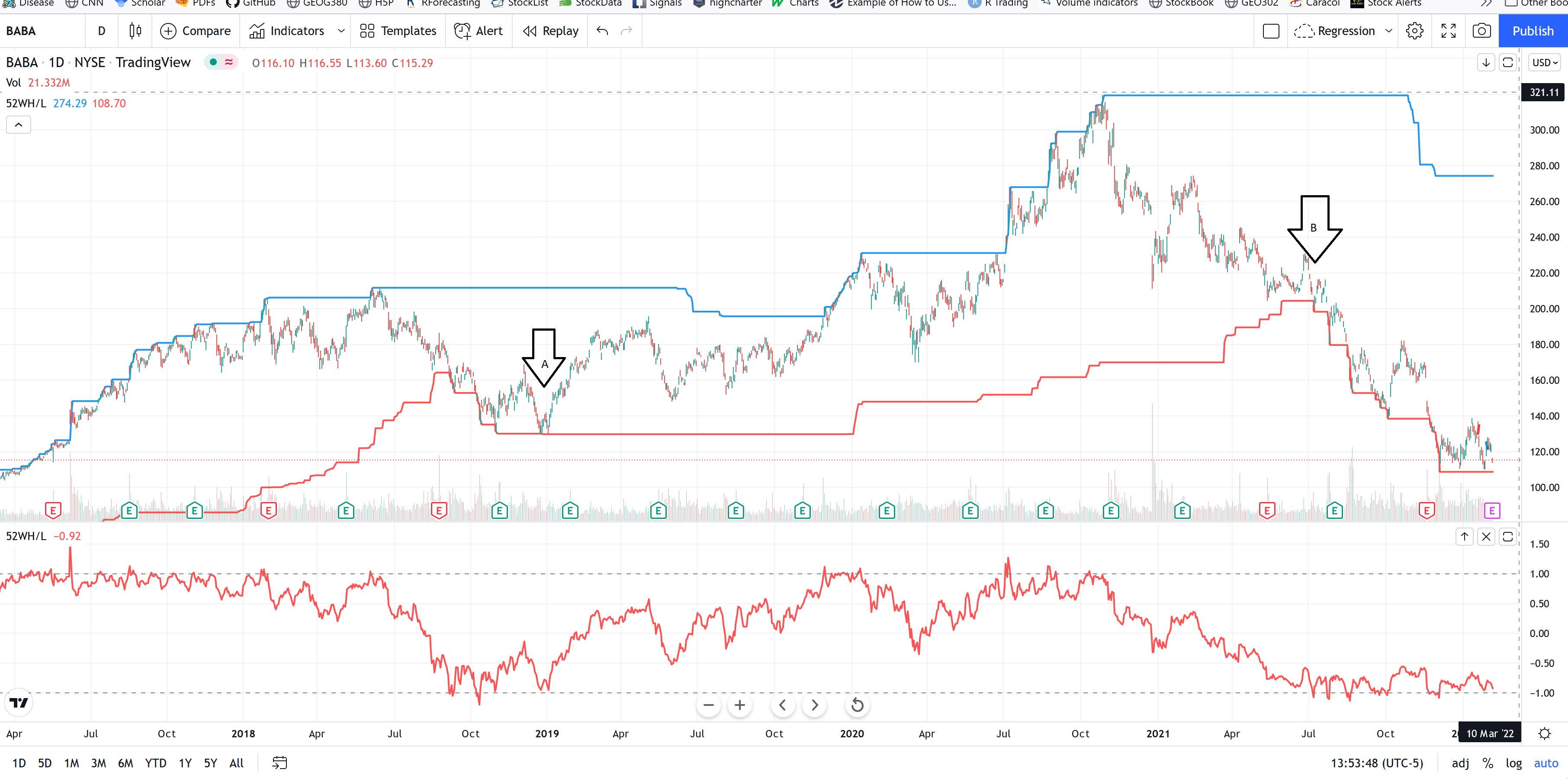
Task: Toggle log scale
Action: coord(1514,763)
